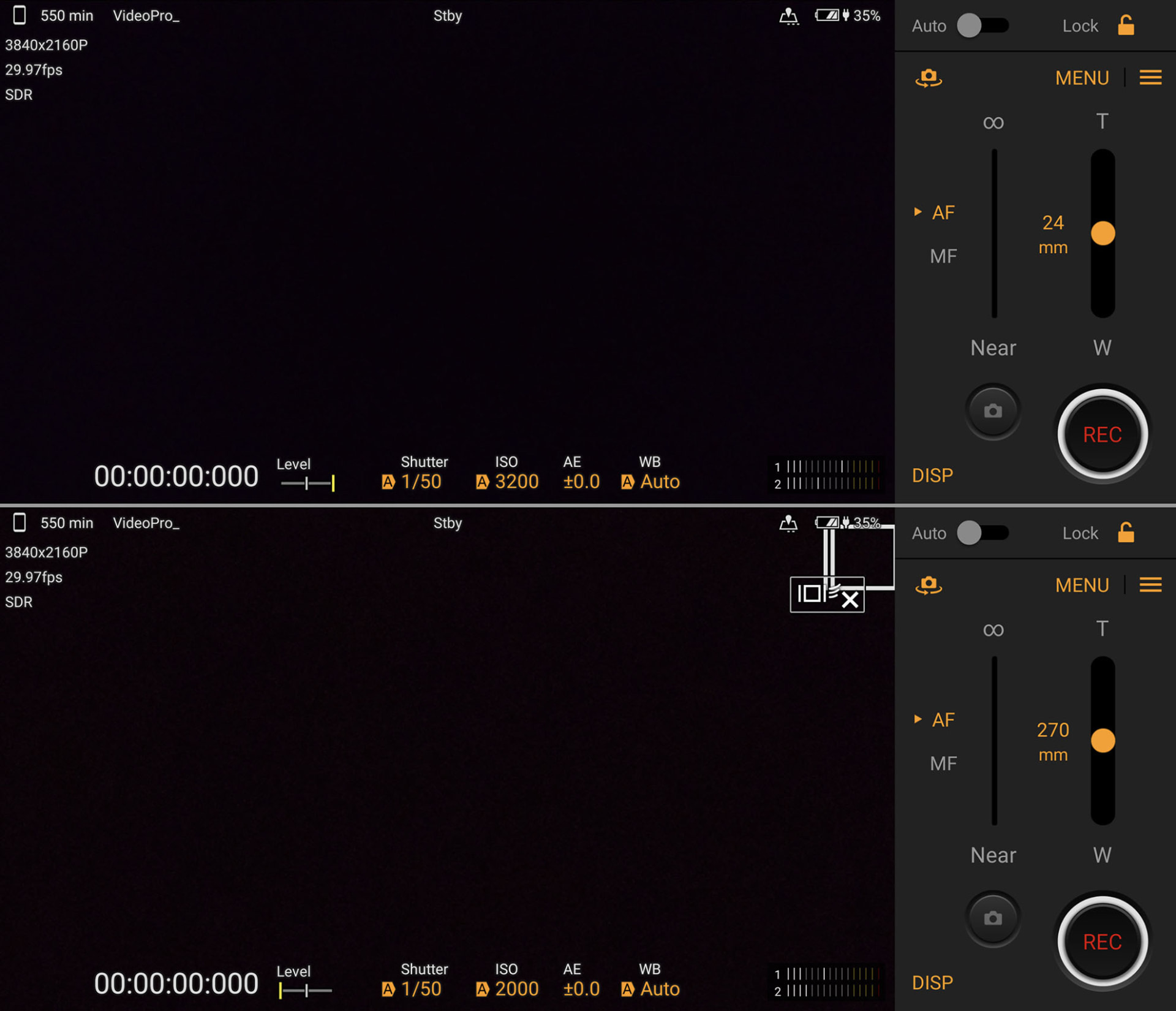Toggle the Auto switch in the upper view

pyautogui.click(x=982, y=26)
